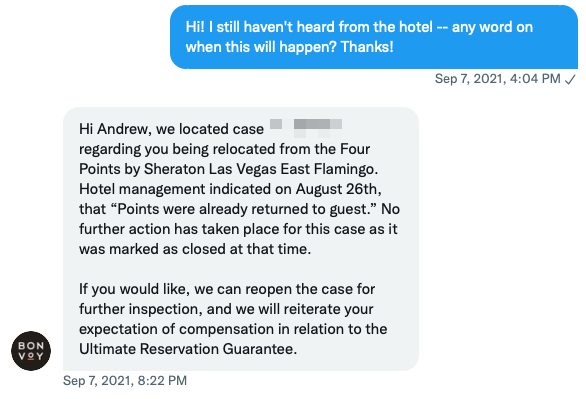Select "Sheraton Las Vegas East Flamingo" text
Viewport: 586px width, 399px height.
(261, 169)
